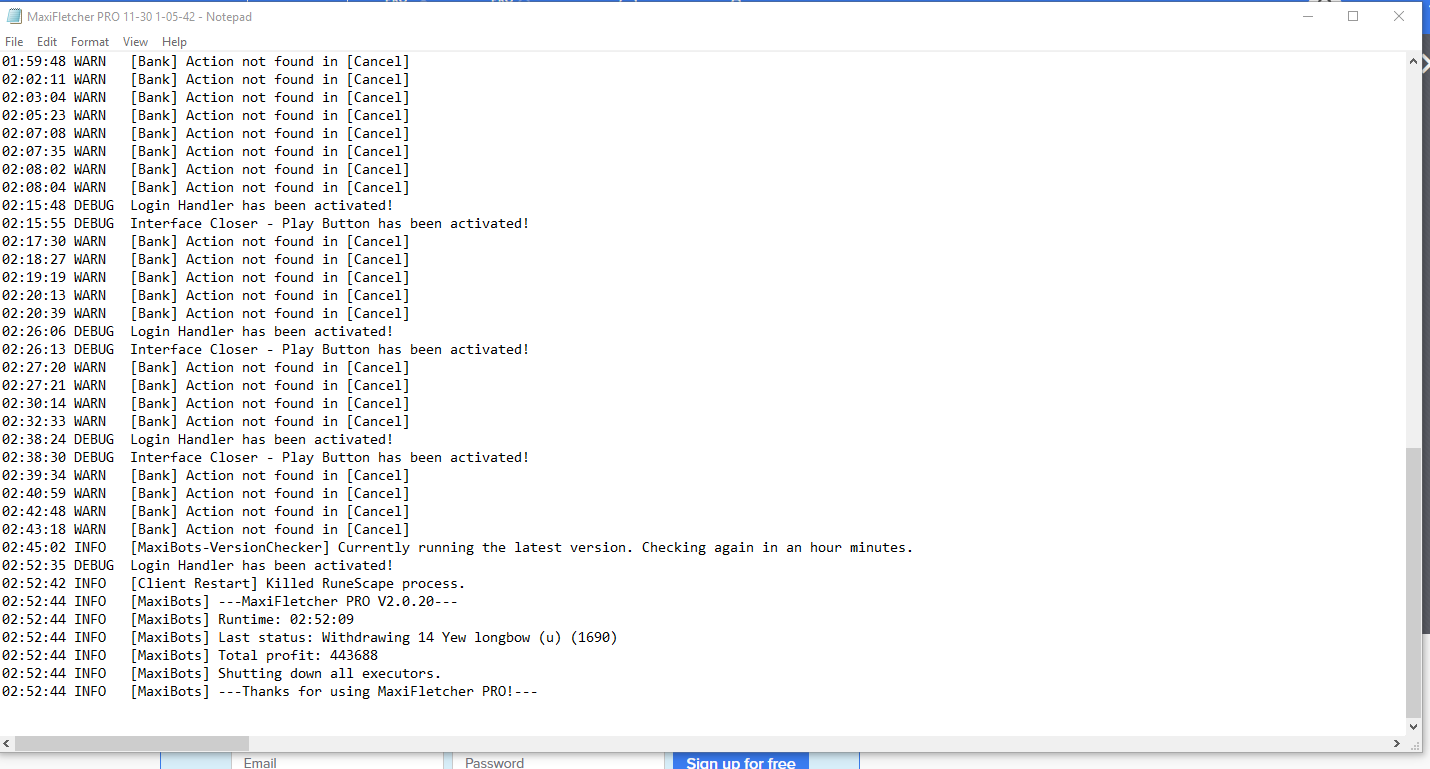This screenshot has height=769, width=1430.
Task: Click the 02:08:04 WARN log line
Action: [x=206, y=187]
